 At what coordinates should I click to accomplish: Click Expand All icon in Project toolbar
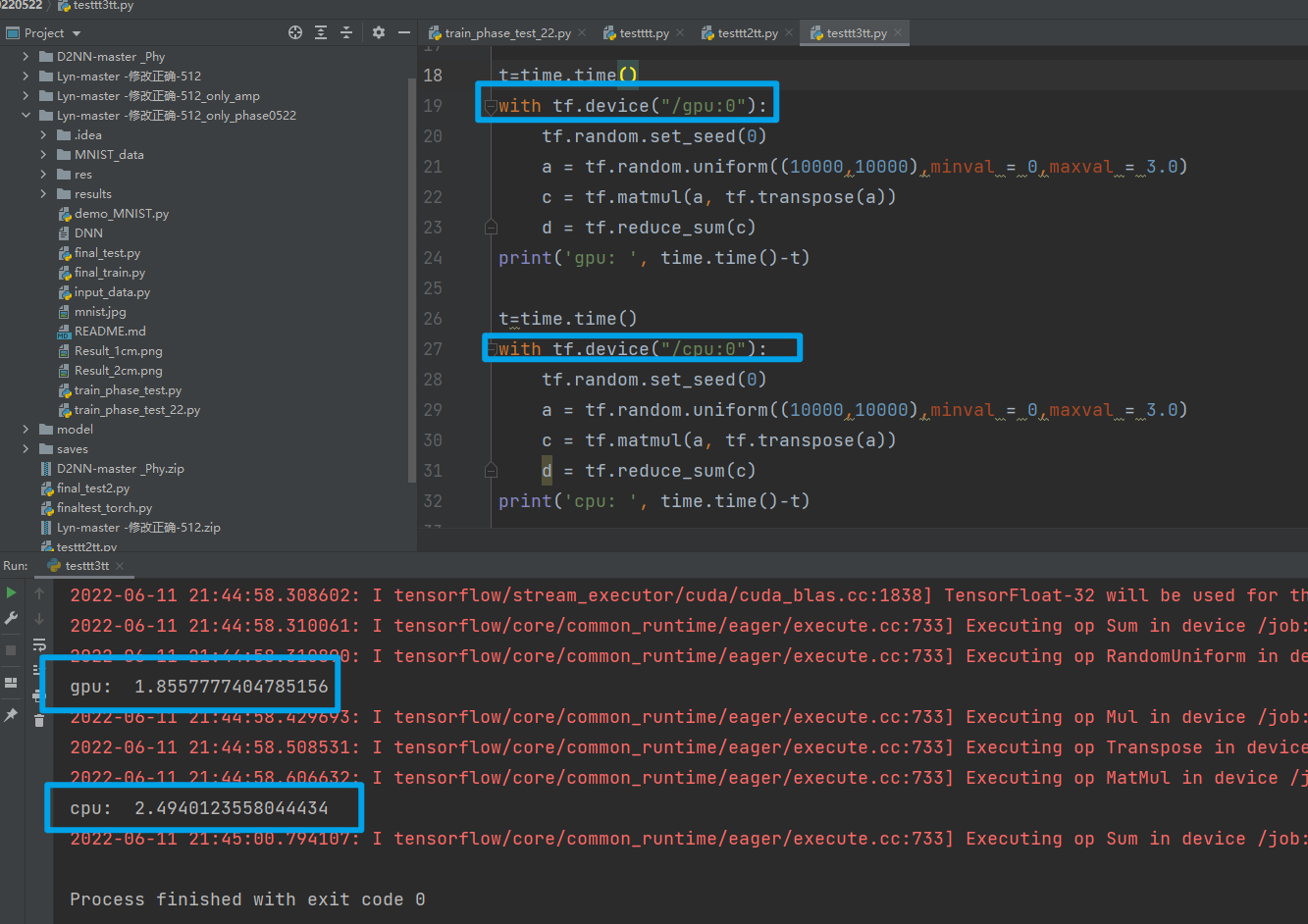click(321, 32)
